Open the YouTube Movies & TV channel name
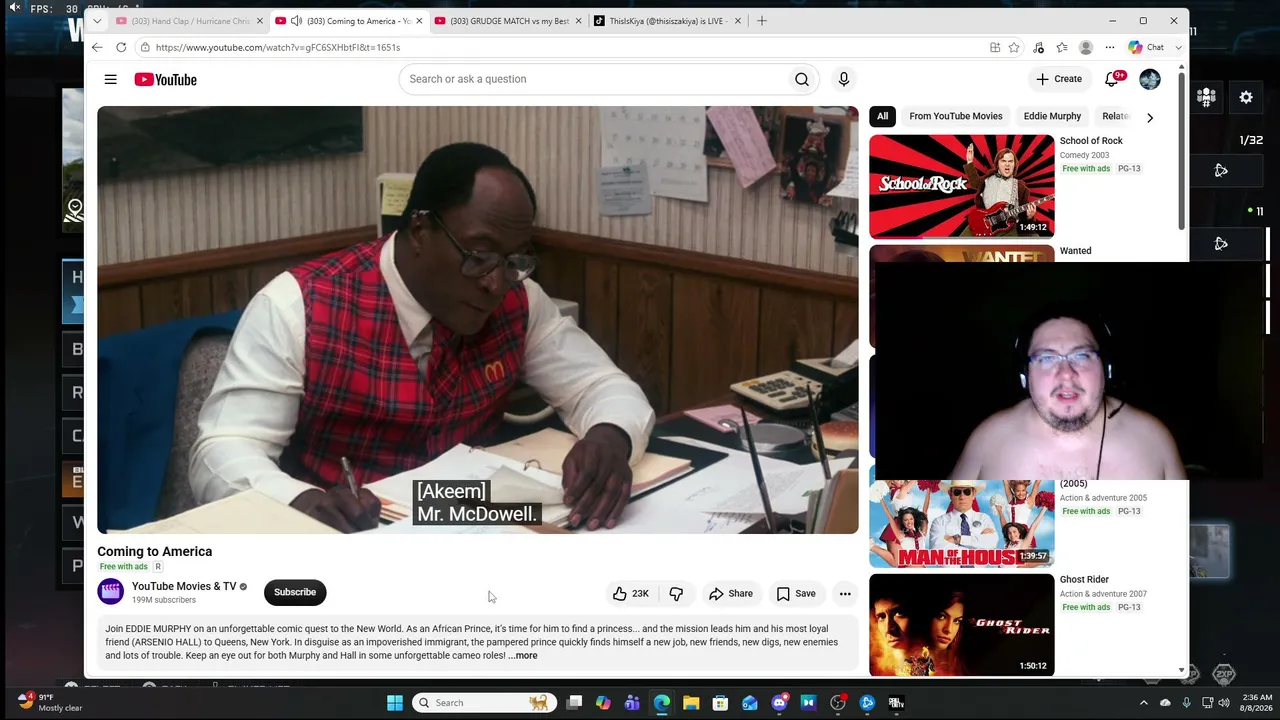 (x=184, y=586)
